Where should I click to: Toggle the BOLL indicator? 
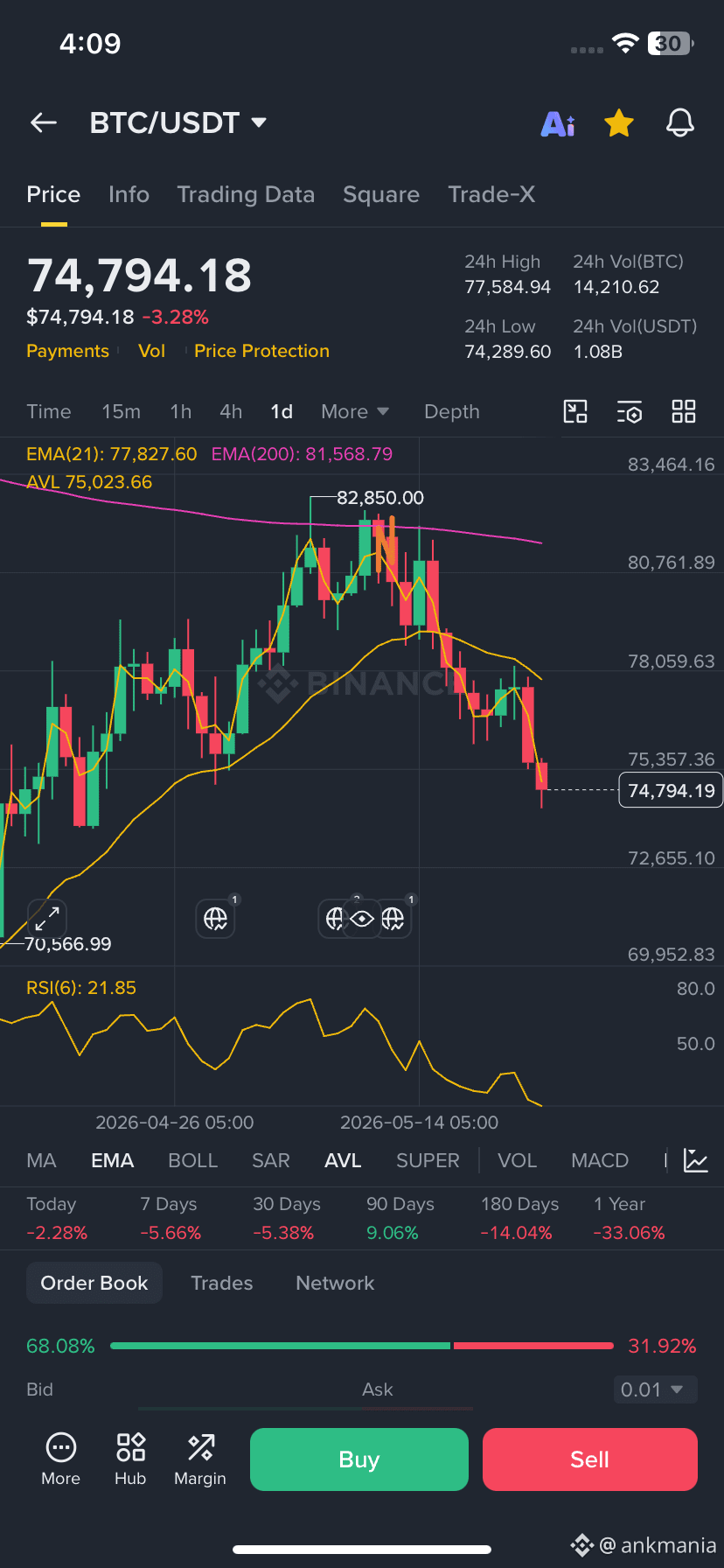[192, 1160]
